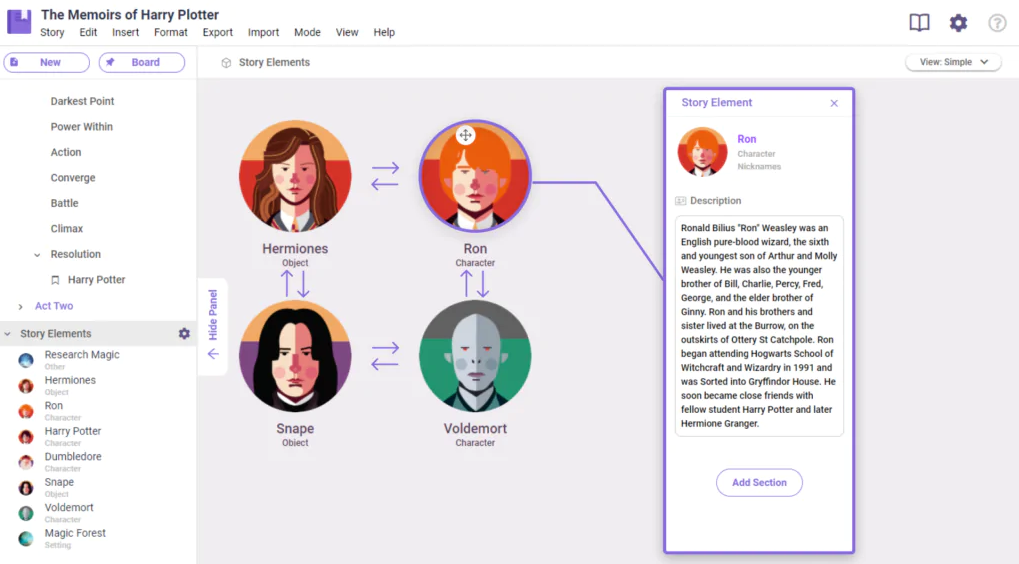Select Battle in outline
Screen dimensions: 1019x564
coord(64,203)
